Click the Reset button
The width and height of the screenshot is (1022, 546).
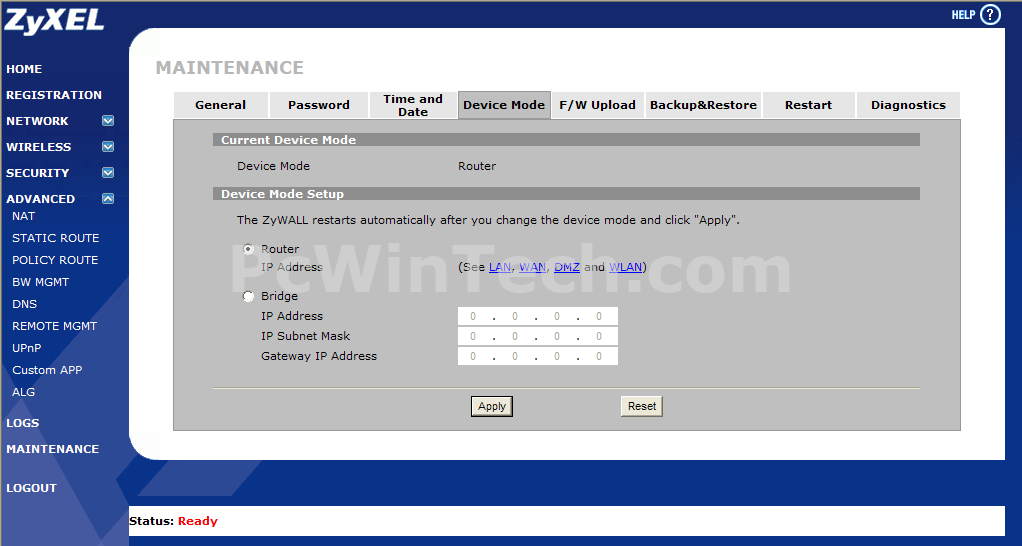tap(641, 406)
